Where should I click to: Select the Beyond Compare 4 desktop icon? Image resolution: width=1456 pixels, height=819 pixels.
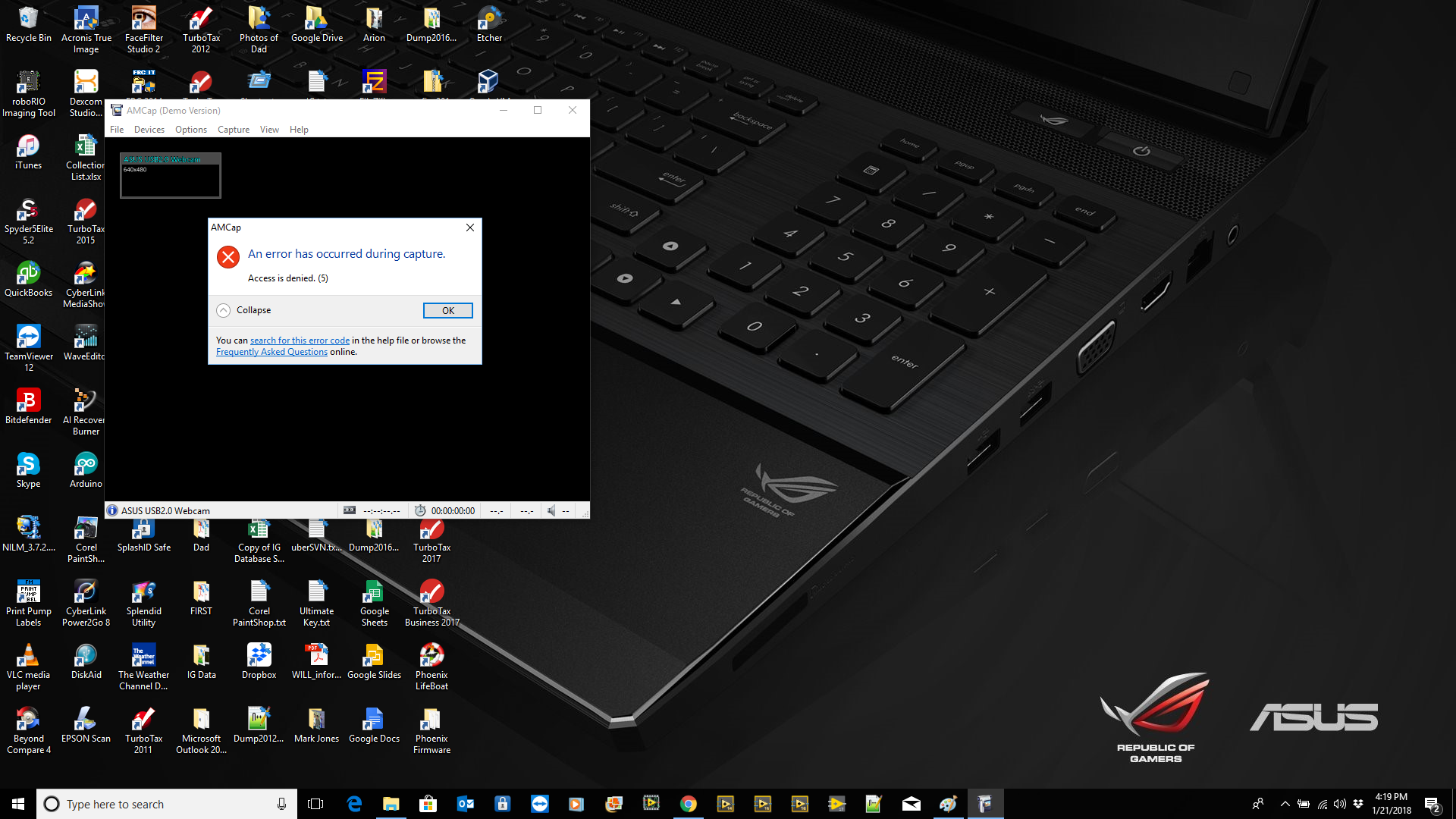[x=29, y=730]
